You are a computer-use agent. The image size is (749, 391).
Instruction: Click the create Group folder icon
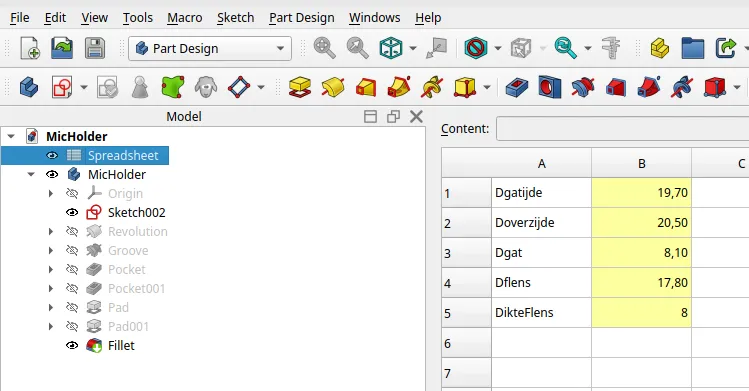pyautogui.click(x=693, y=48)
